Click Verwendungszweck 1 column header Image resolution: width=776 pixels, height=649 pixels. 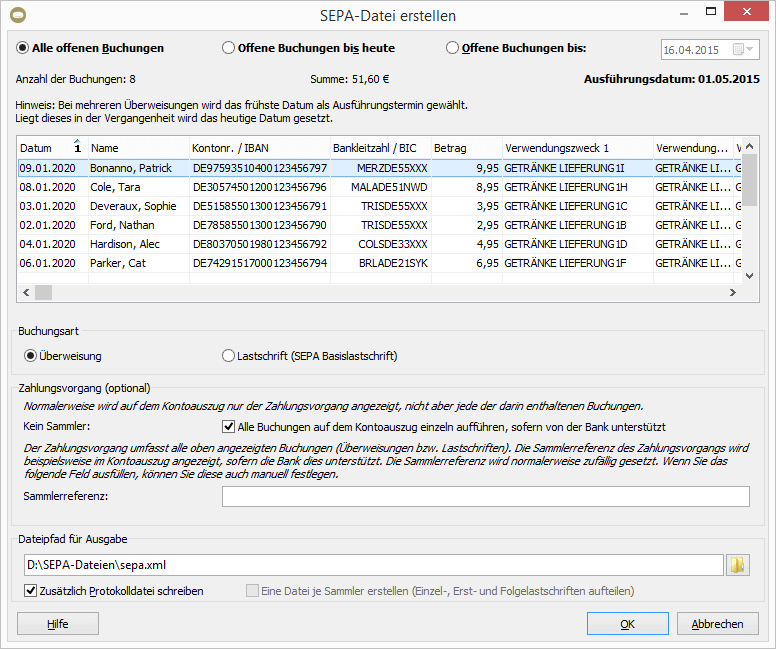point(578,148)
